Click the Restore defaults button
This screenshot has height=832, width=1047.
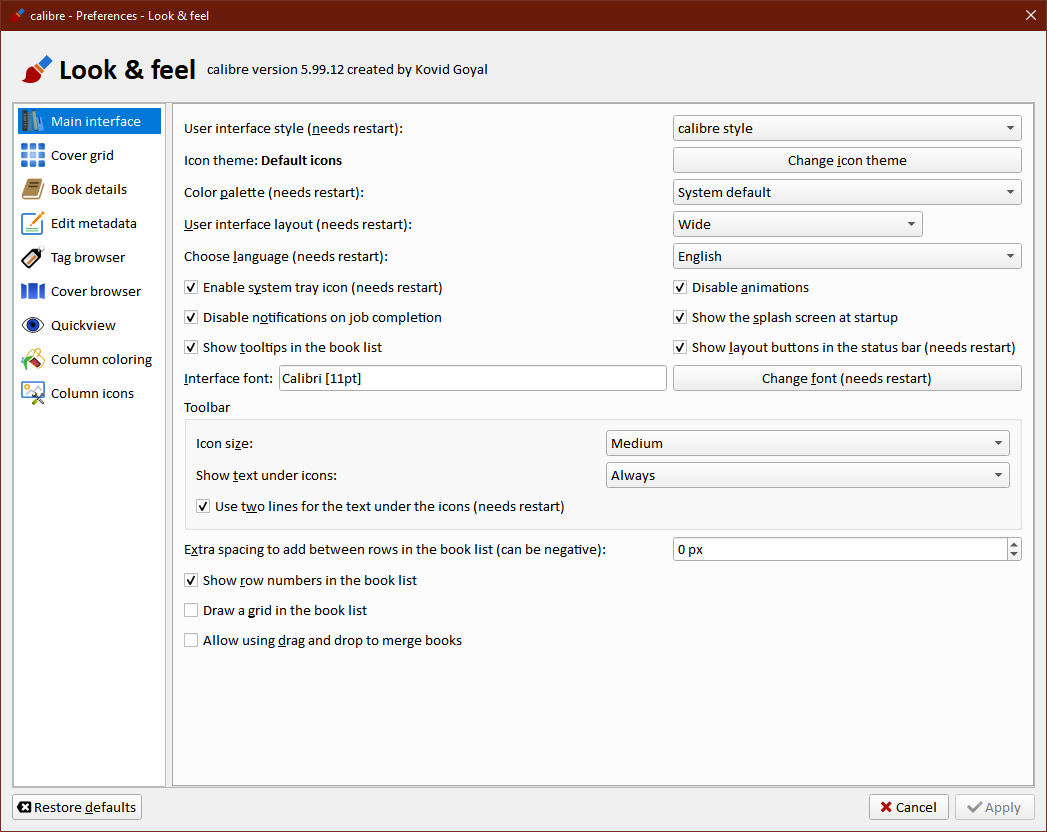(77, 807)
